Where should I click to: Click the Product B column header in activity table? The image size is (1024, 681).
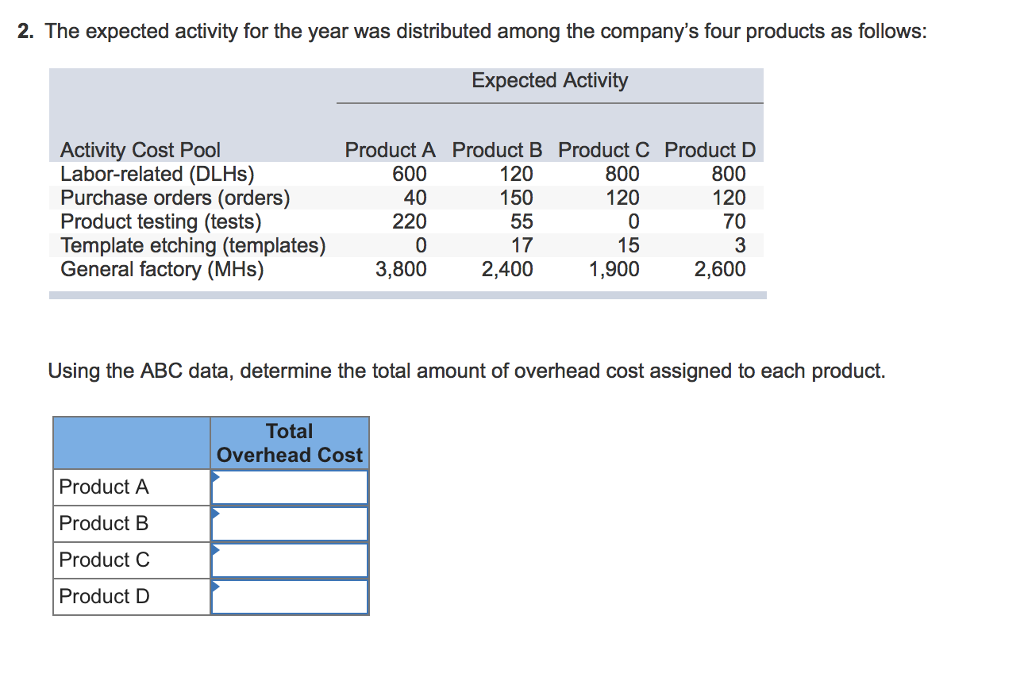tap(497, 150)
